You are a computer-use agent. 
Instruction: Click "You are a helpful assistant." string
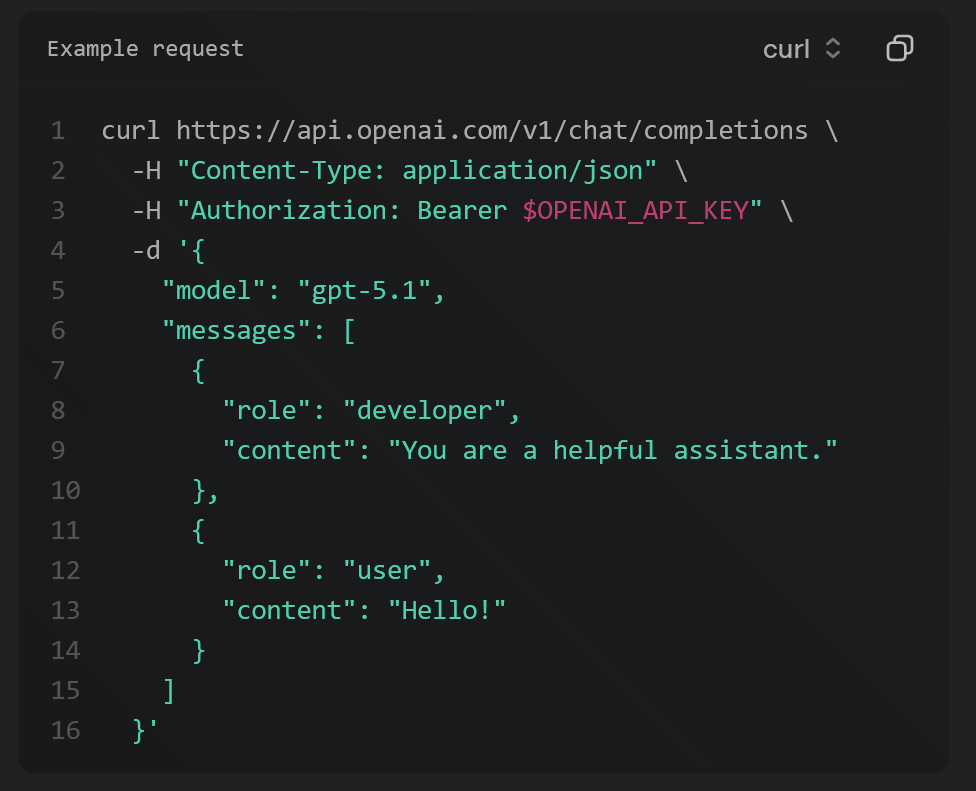tap(612, 451)
